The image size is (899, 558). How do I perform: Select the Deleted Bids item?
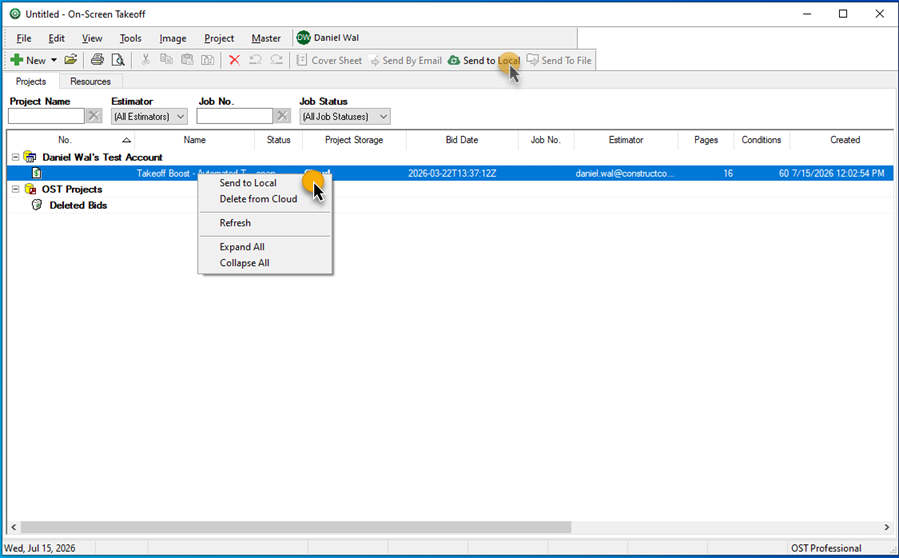coord(78,205)
